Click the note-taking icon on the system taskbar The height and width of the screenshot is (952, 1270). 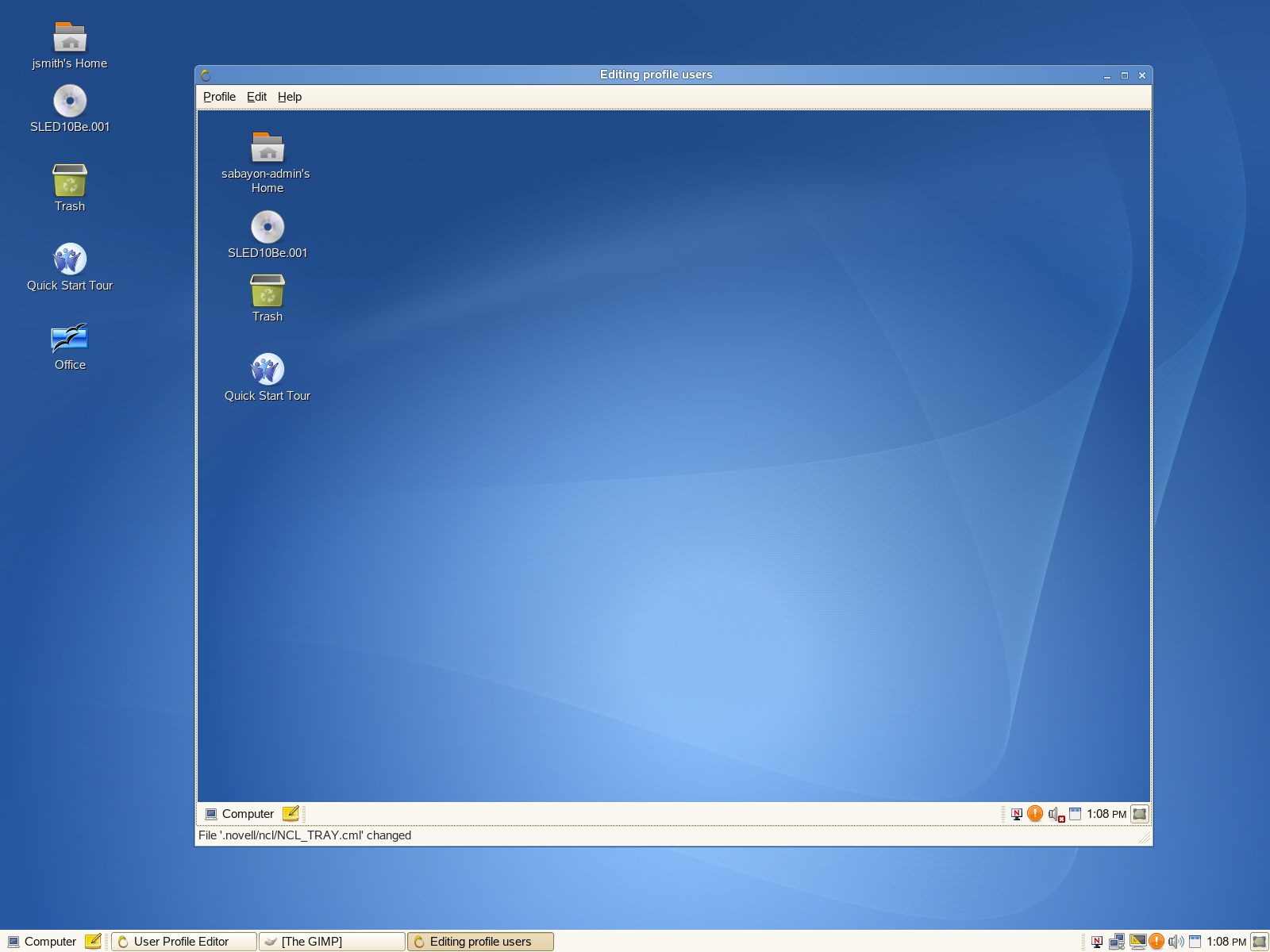(93, 942)
